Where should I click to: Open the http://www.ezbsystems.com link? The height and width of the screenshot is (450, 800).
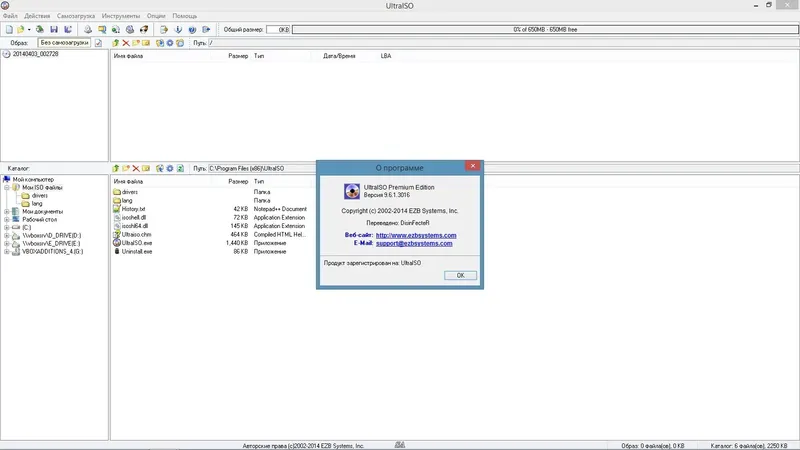416,235
